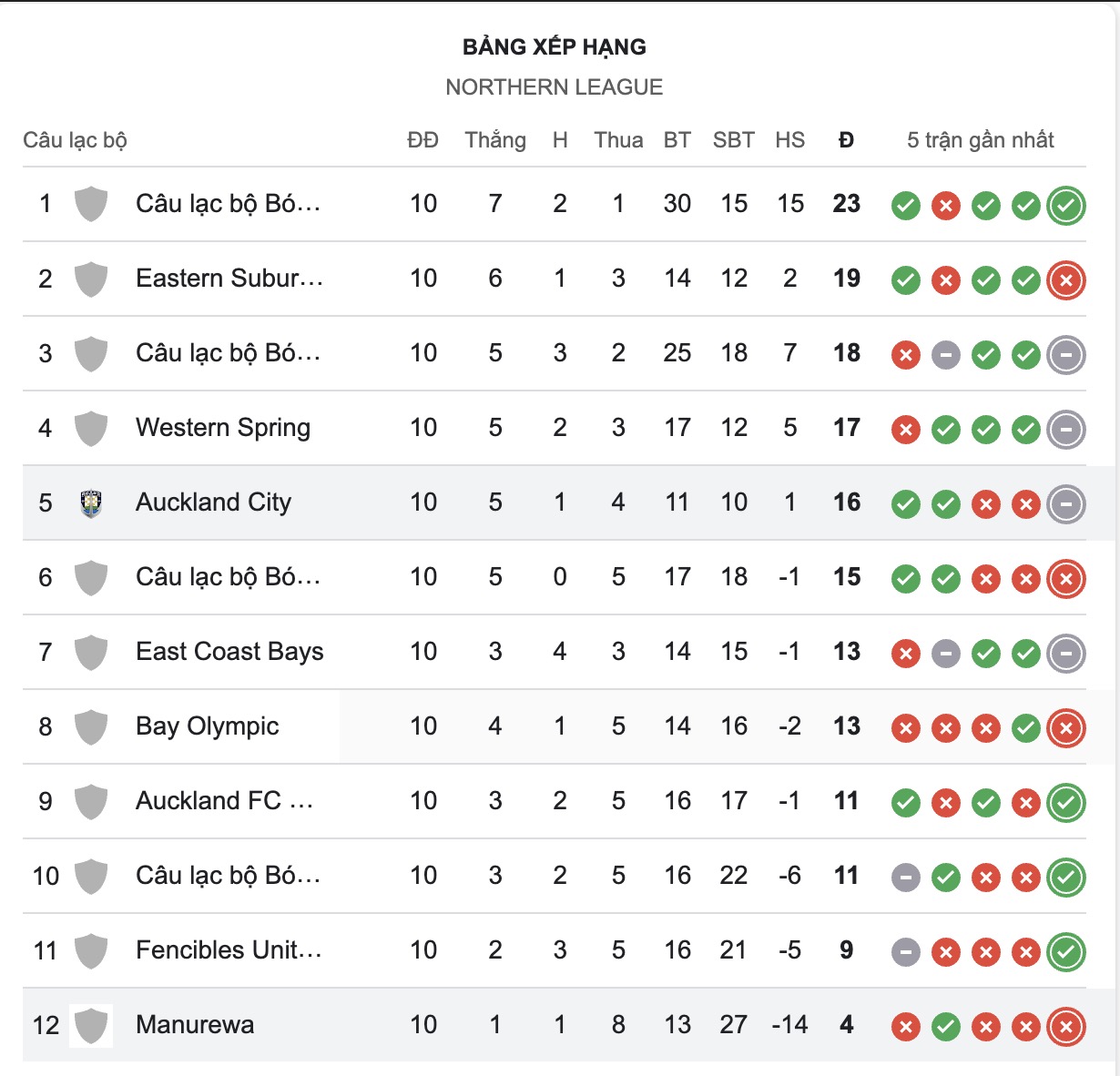Click Bay Olympic's green win result icon

pos(1026,728)
